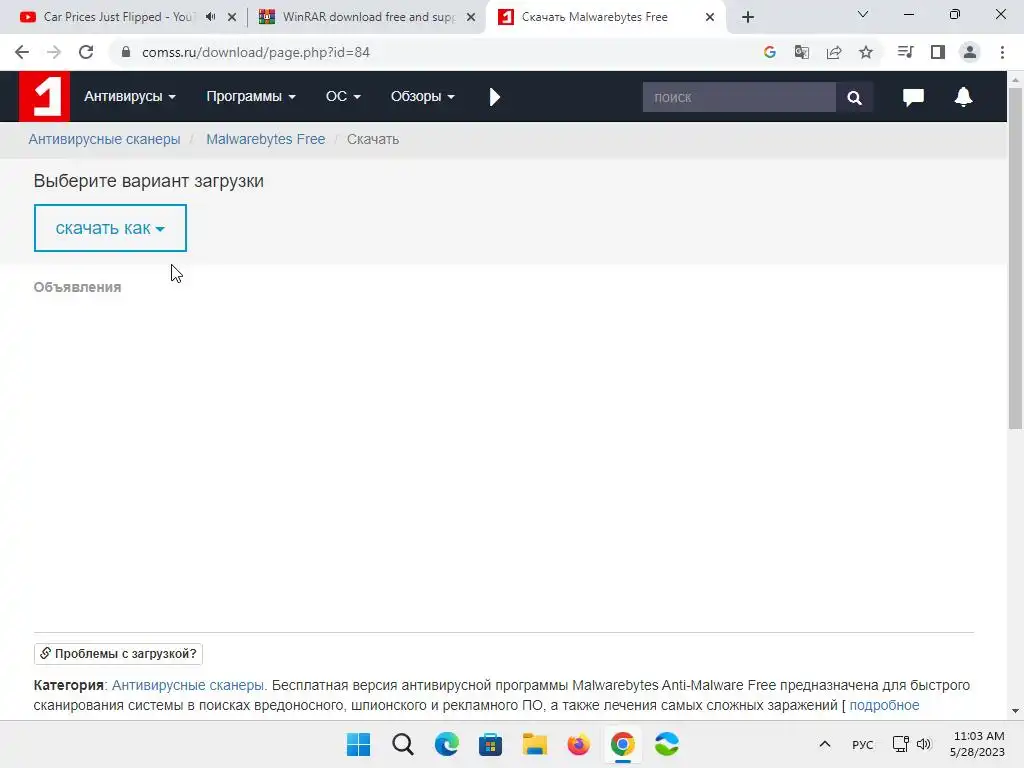Click the search magnifier button
The width and height of the screenshot is (1024, 768).
coord(854,97)
